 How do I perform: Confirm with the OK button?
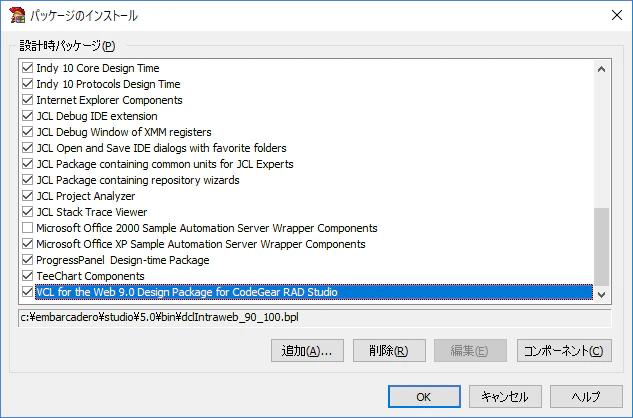(424, 397)
